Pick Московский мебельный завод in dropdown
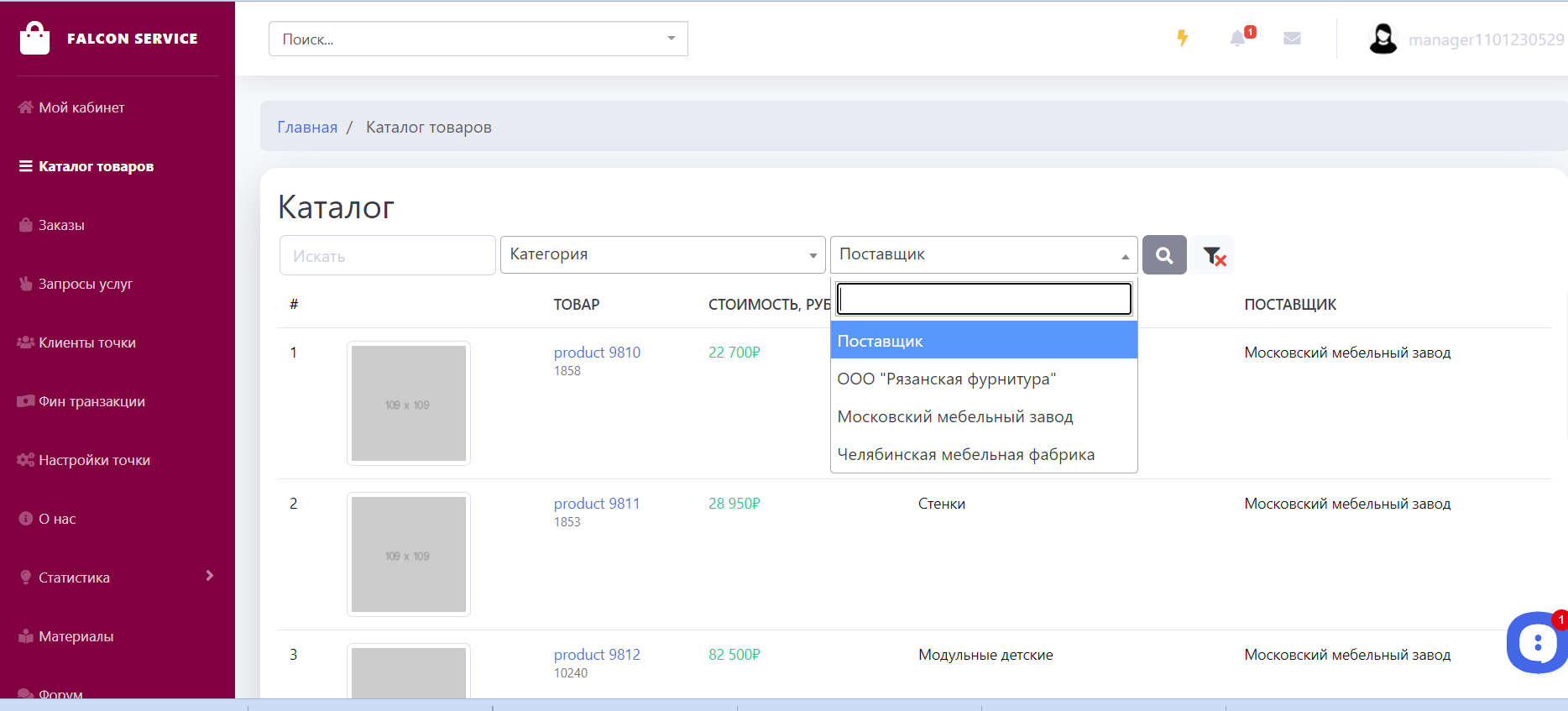The width and height of the screenshot is (1568, 711). [x=954, y=417]
